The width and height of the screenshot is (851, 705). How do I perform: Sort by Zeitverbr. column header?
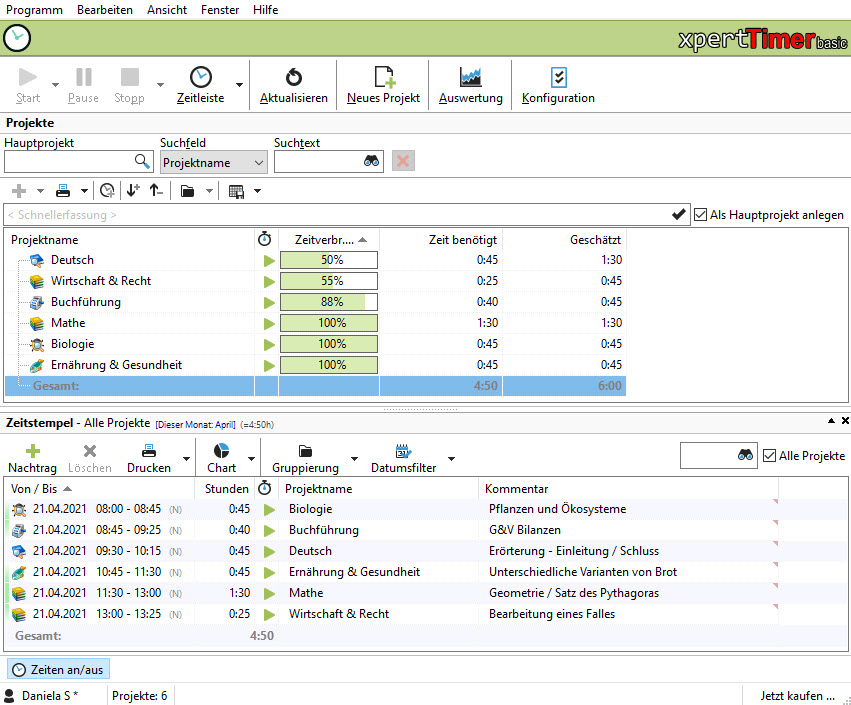[x=329, y=239]
